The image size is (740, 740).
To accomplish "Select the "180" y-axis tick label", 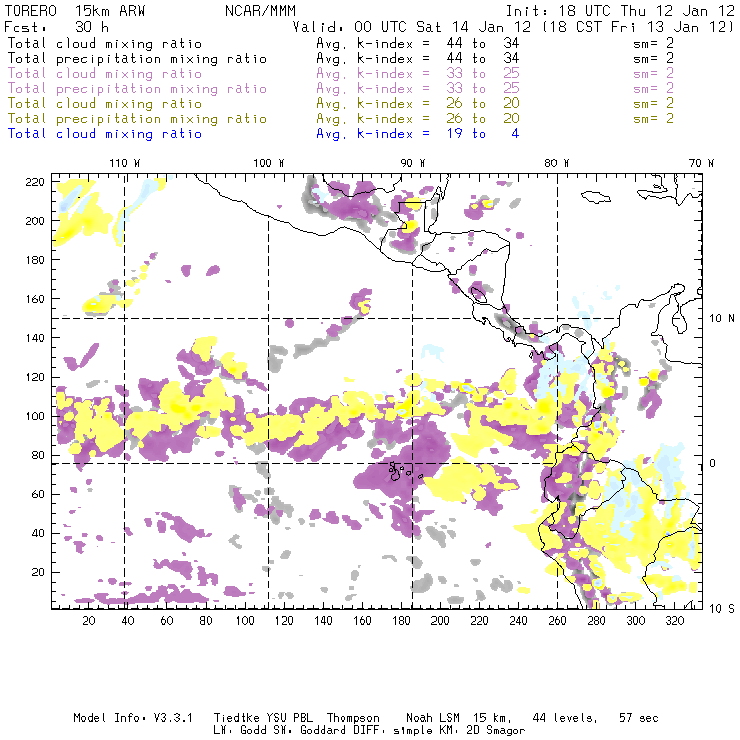I will pos(35,260).
